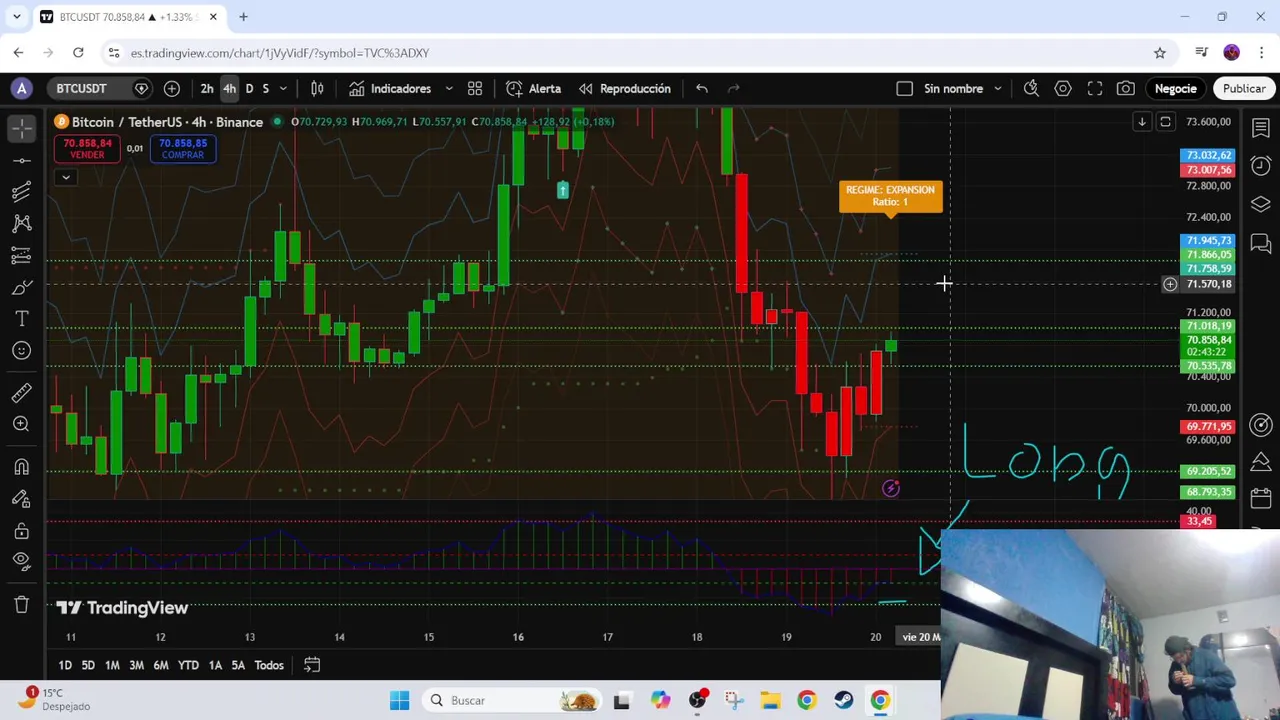Open the alerts panel clock icon
This screenshot has width=1280, height=720.
click(x=1261, y=166)
